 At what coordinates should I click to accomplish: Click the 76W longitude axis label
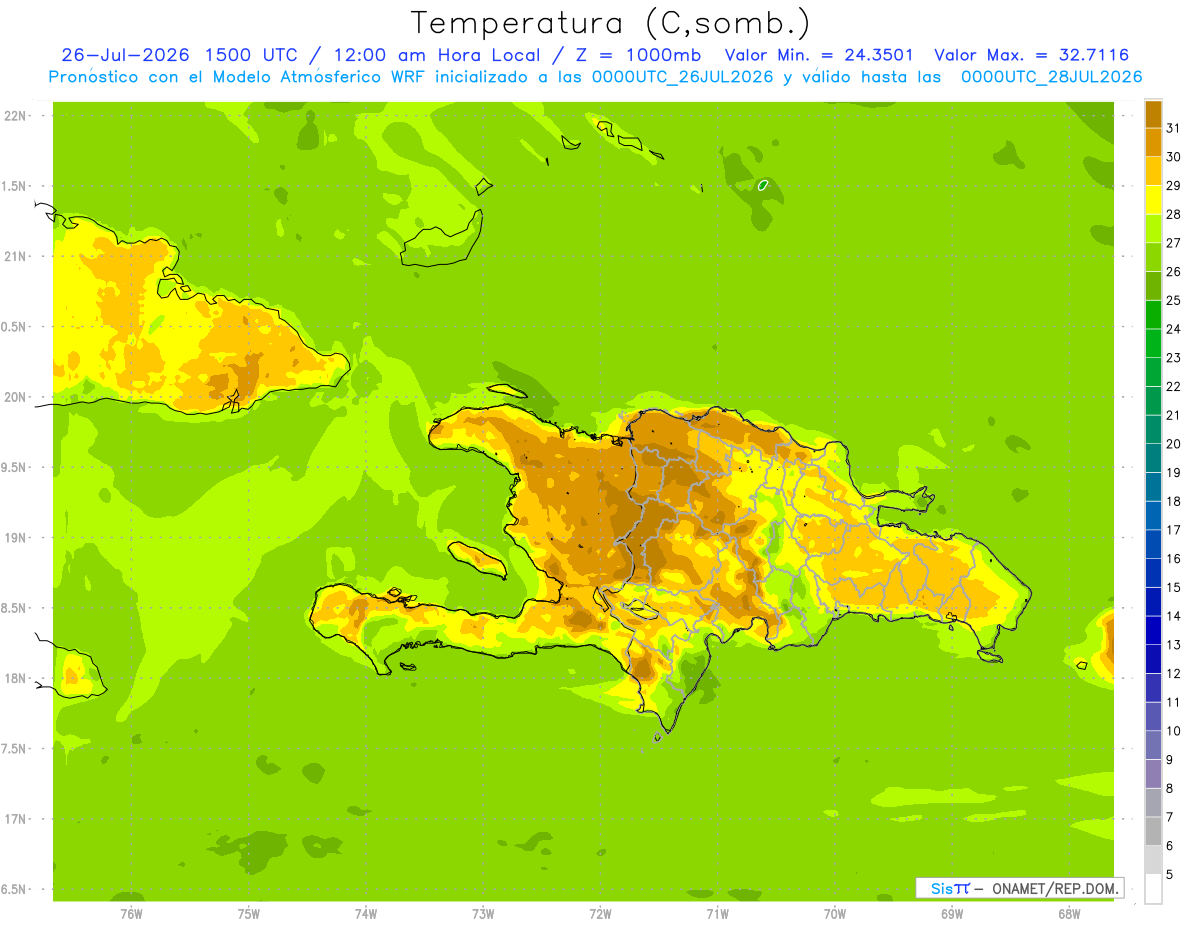(131, 913)
